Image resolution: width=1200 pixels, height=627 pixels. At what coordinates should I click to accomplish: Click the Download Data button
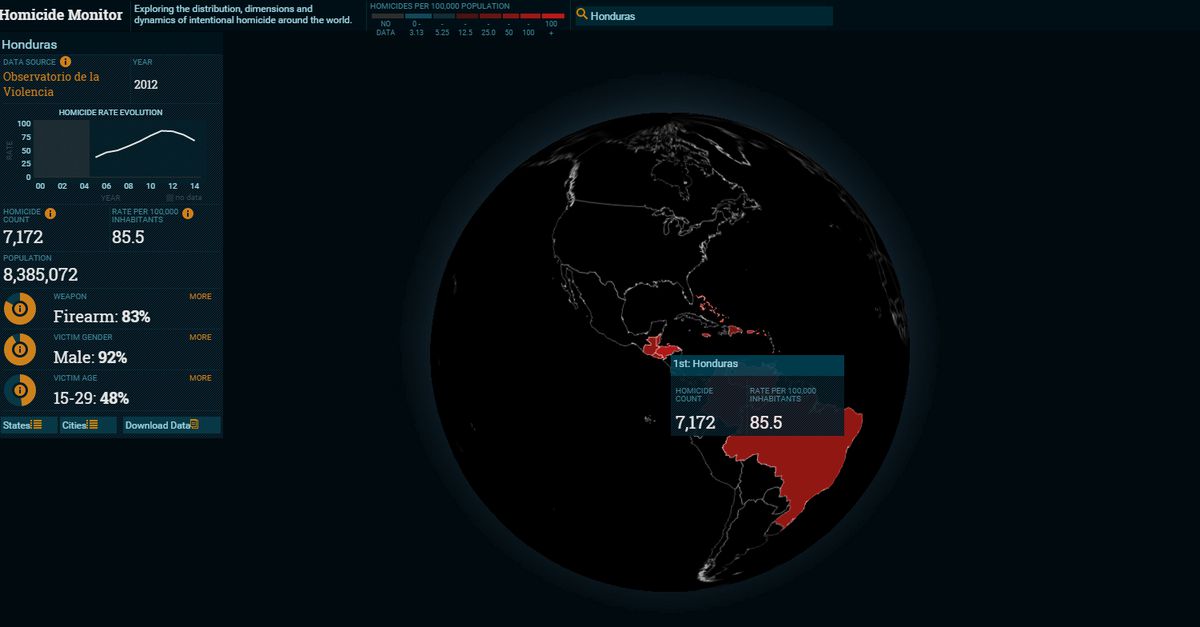point(162,425)
